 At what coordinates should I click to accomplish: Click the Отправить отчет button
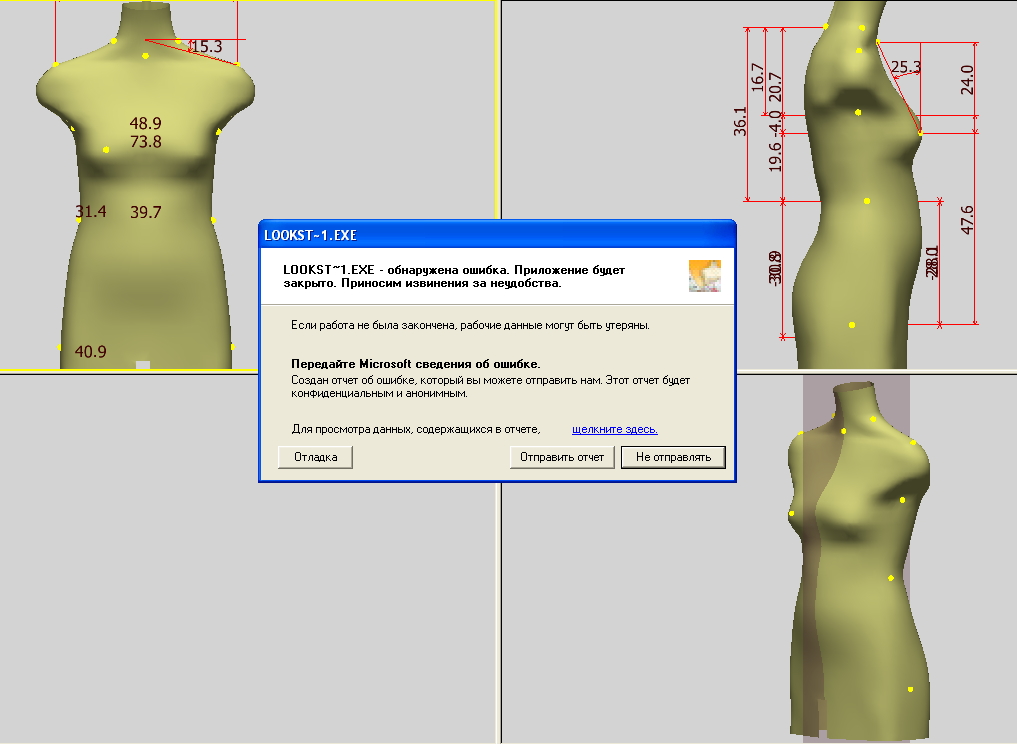(x=562, y=457)
